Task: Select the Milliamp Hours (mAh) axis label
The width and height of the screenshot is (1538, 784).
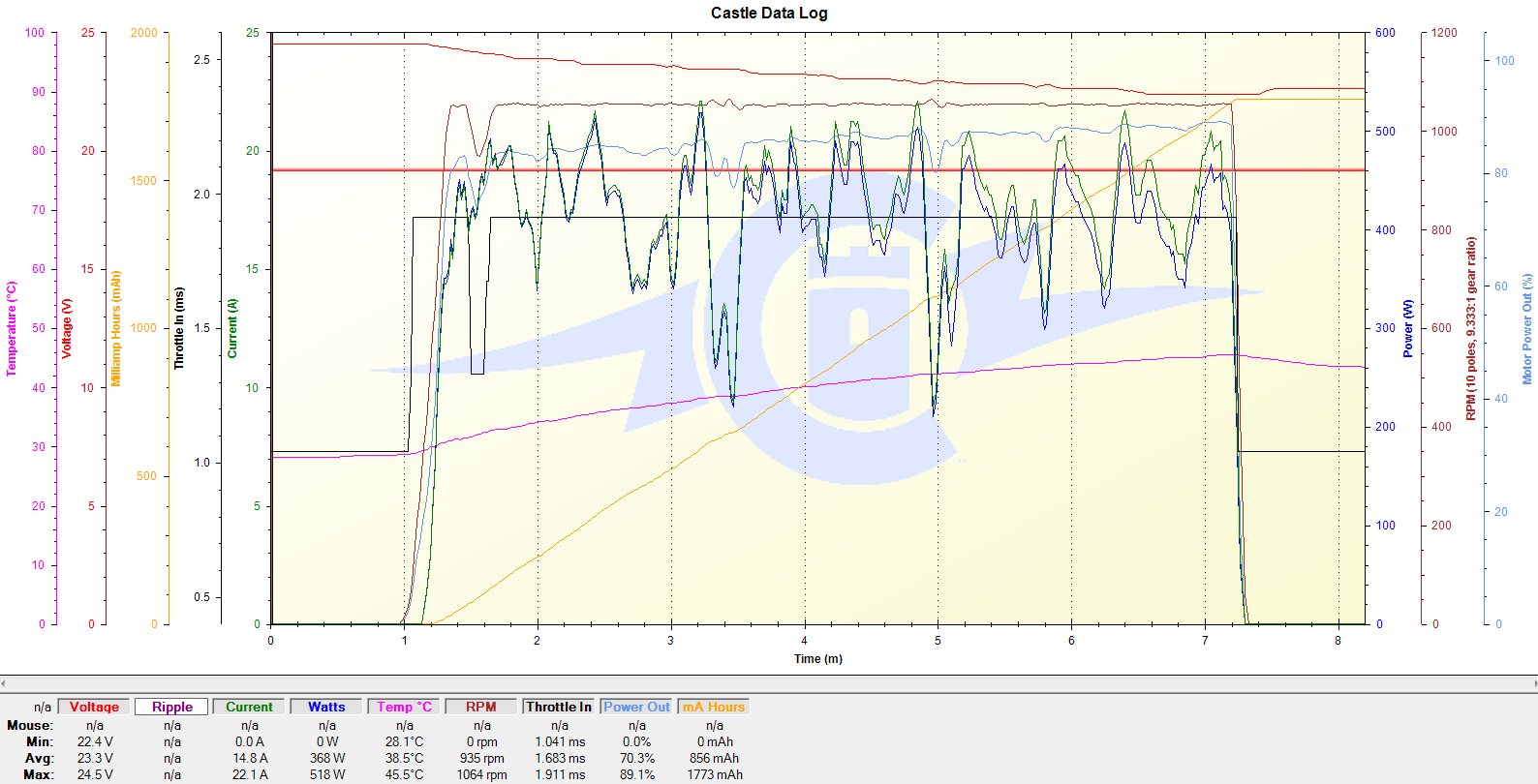Action: [x=116, y=329]
